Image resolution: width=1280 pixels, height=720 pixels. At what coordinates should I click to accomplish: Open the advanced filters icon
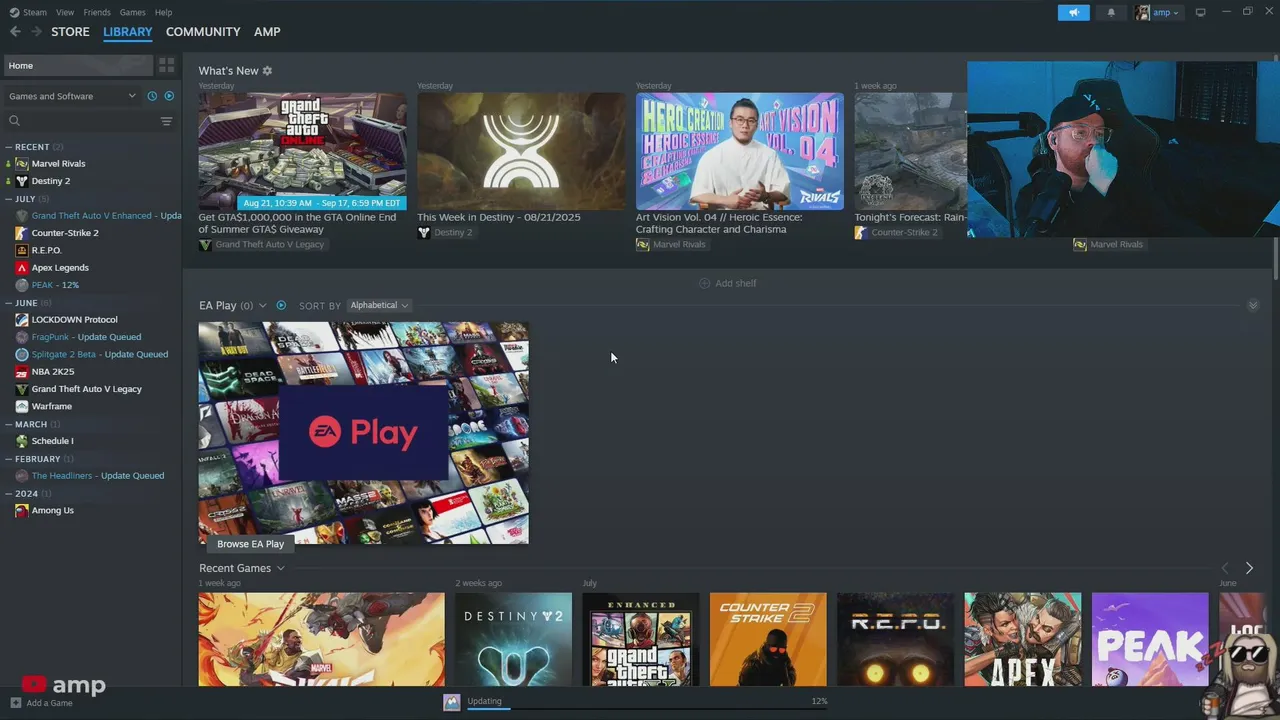[x=166, y=121]
